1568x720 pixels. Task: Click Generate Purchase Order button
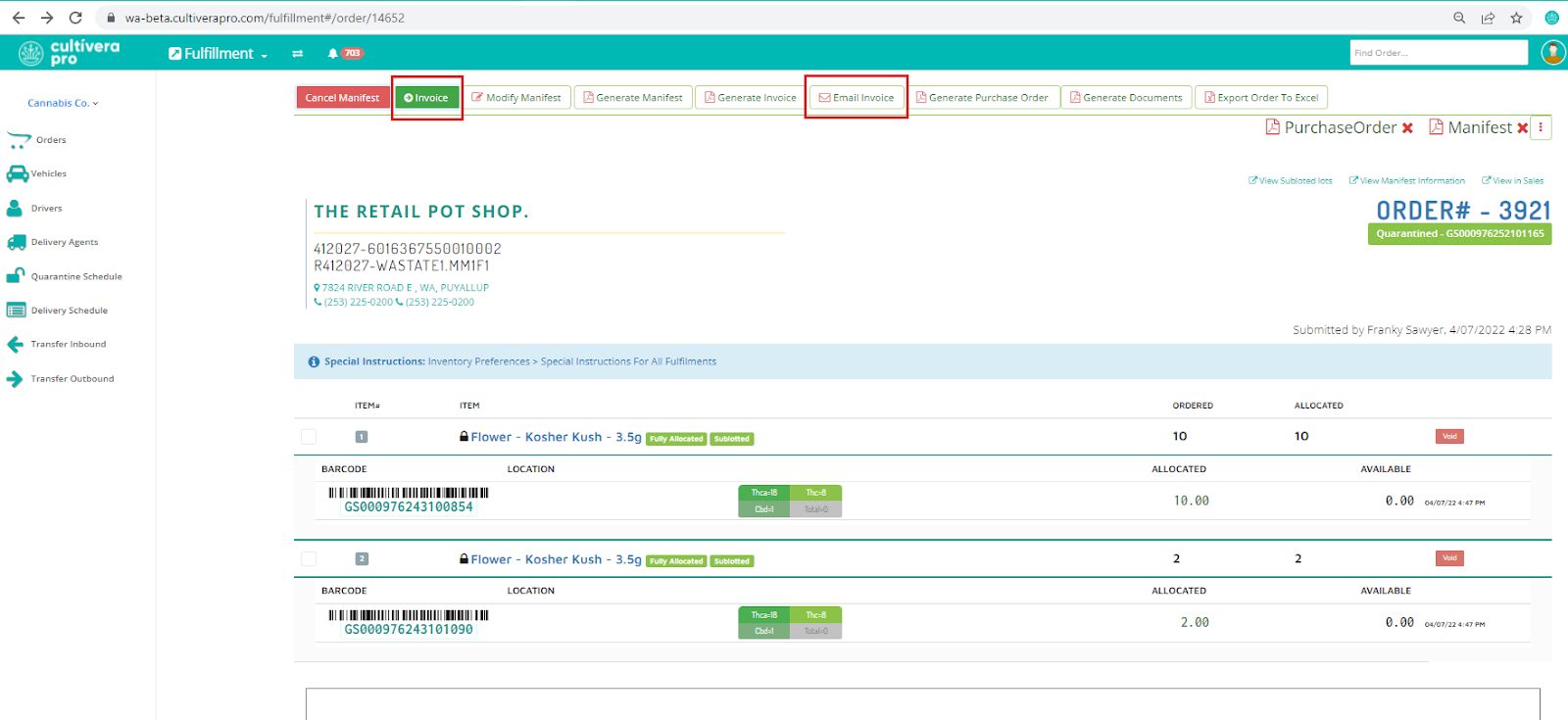coord(982,98)
